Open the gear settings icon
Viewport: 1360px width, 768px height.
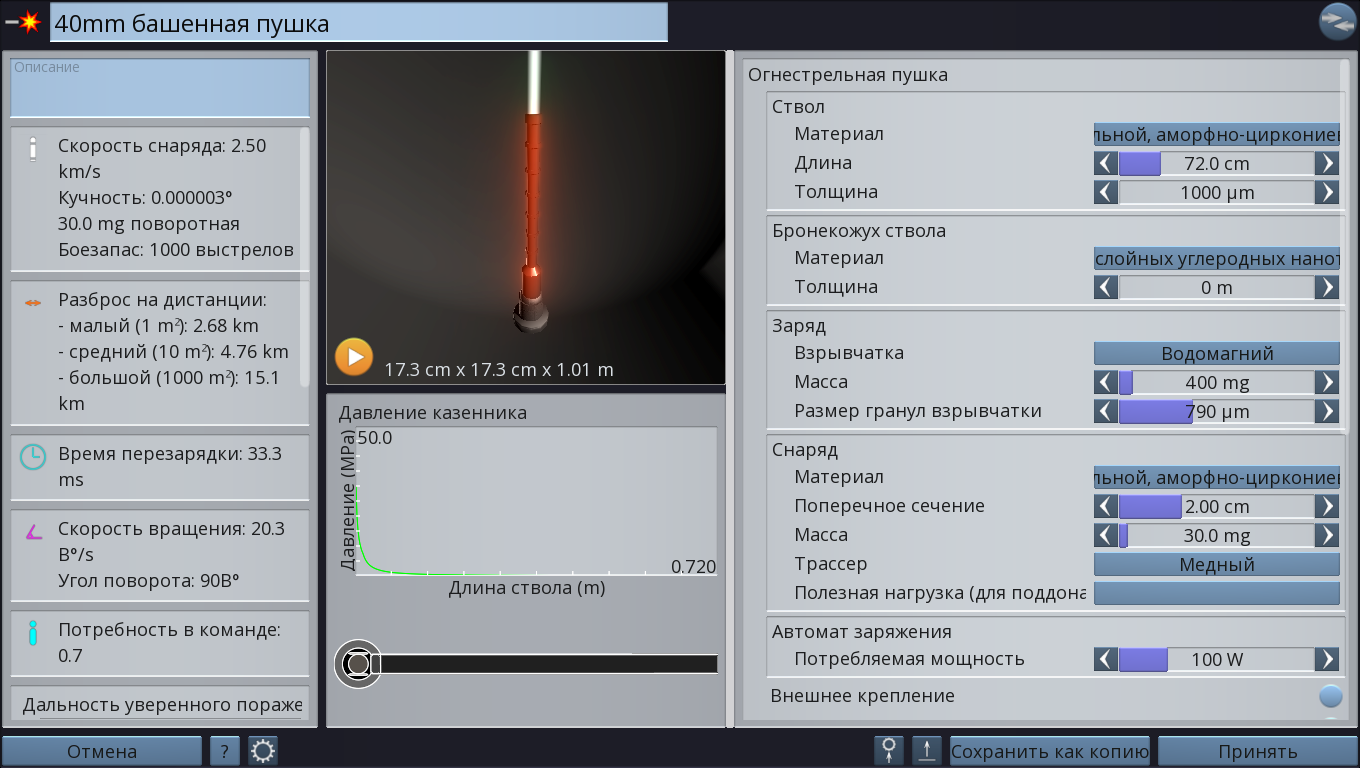tap(263, 751)
